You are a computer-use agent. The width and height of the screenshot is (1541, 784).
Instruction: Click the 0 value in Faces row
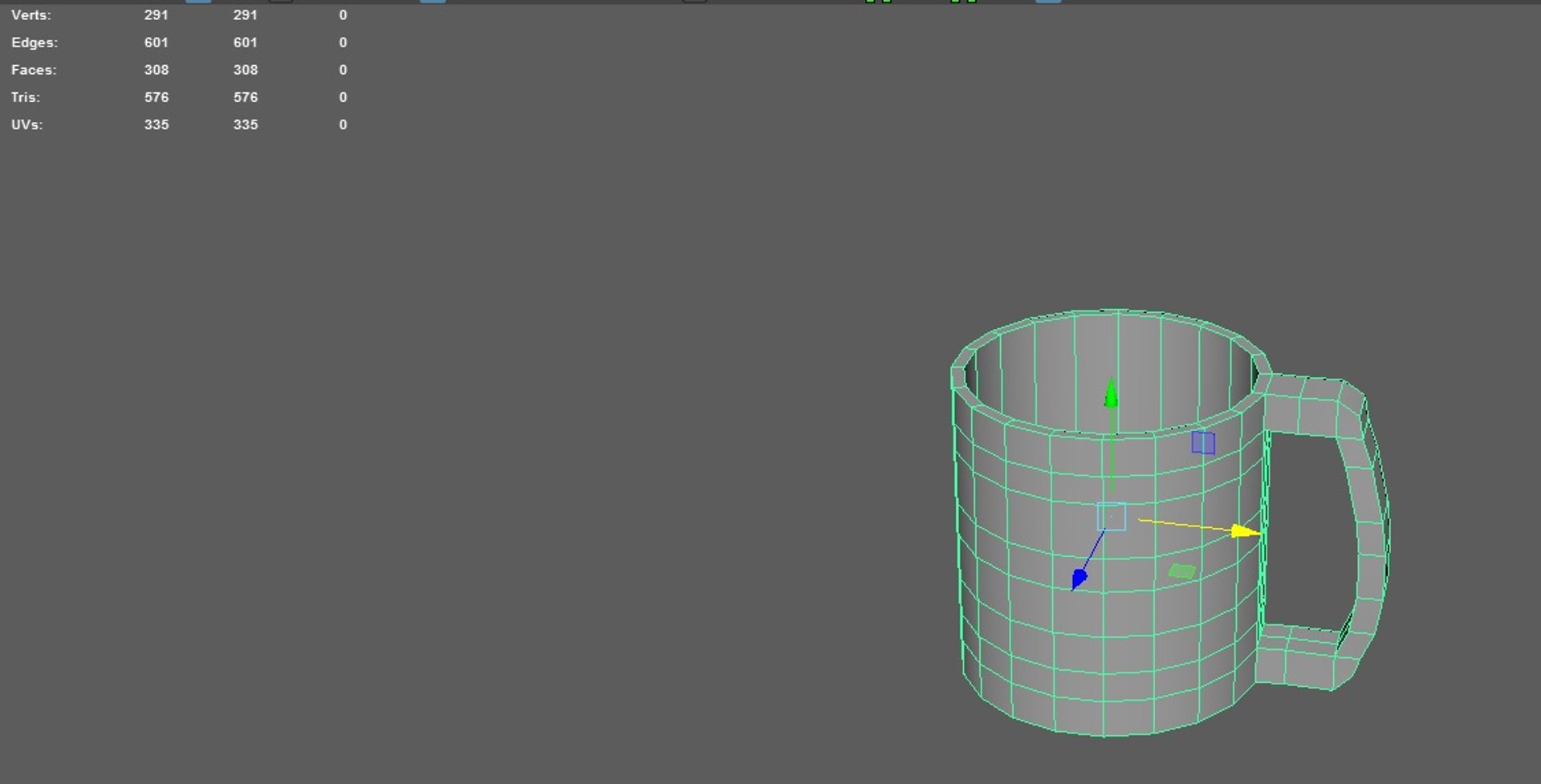click(x=343, y=70)
